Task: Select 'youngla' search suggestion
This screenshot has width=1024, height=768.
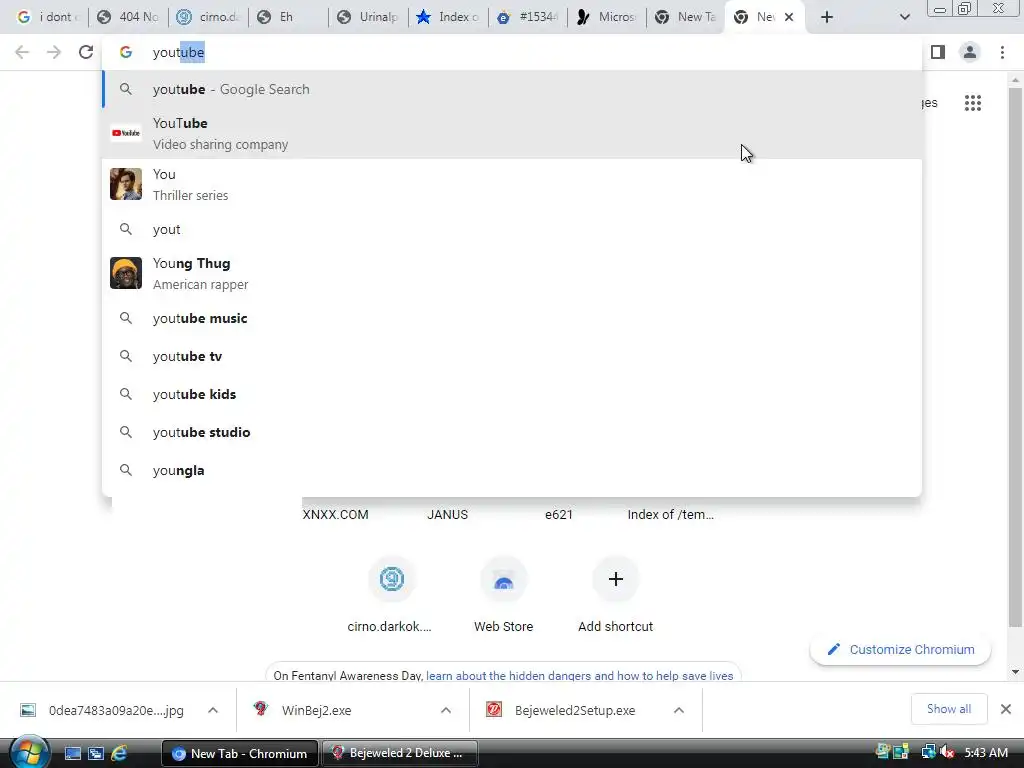Action: coord(512,470)
